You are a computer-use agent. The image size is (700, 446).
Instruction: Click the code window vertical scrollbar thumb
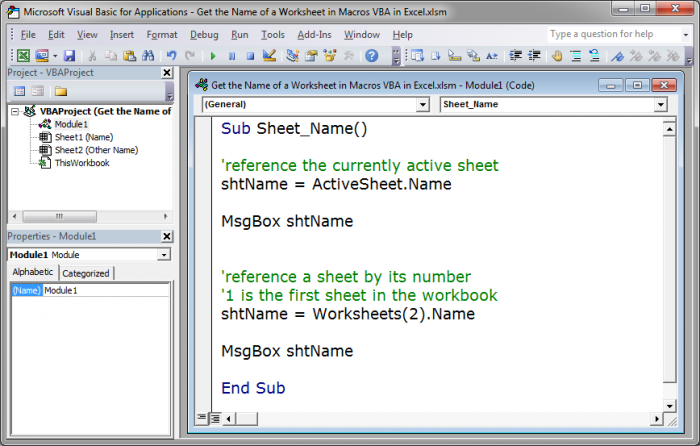pyautogui.click(x=669, y=259)
